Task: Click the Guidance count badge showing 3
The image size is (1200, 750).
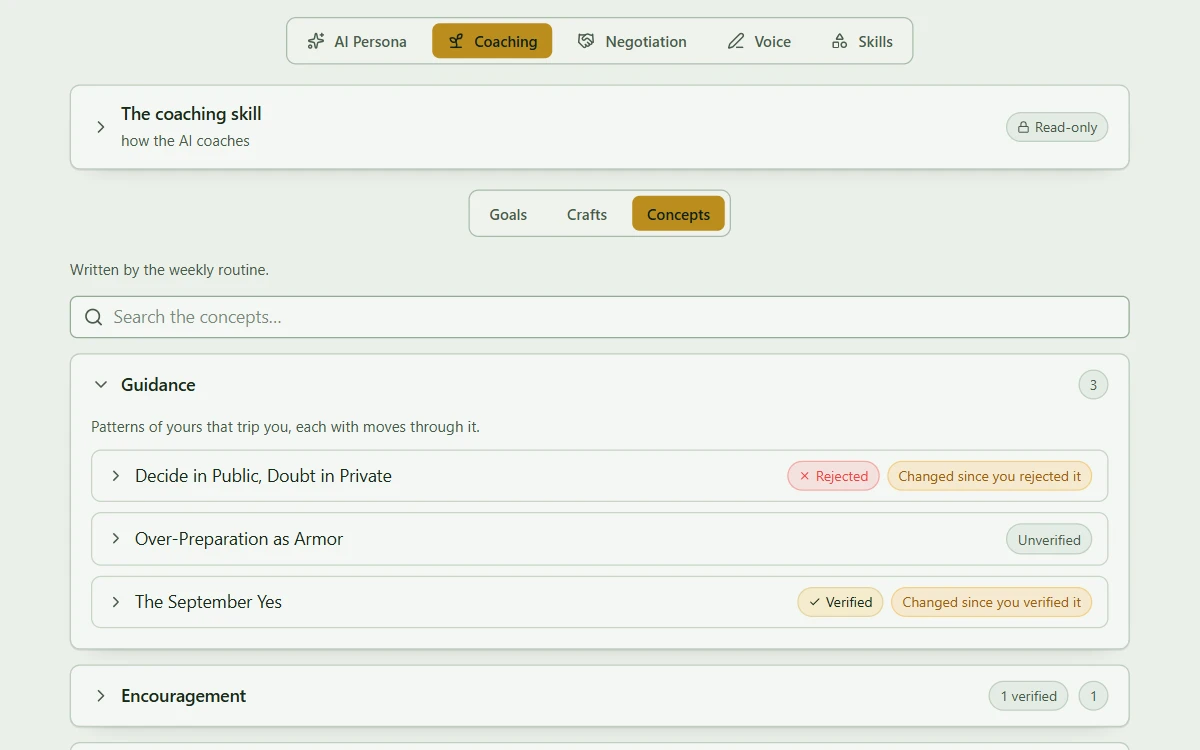Action: tap(1093, 385)
